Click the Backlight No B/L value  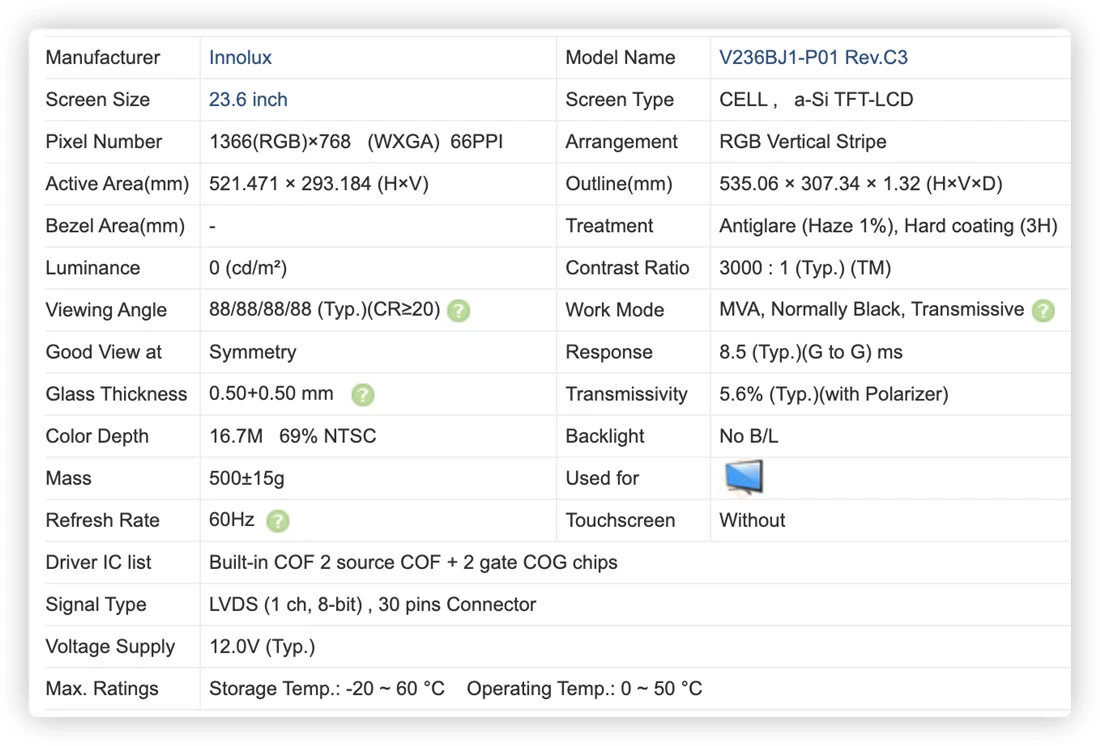coord(749,437)
